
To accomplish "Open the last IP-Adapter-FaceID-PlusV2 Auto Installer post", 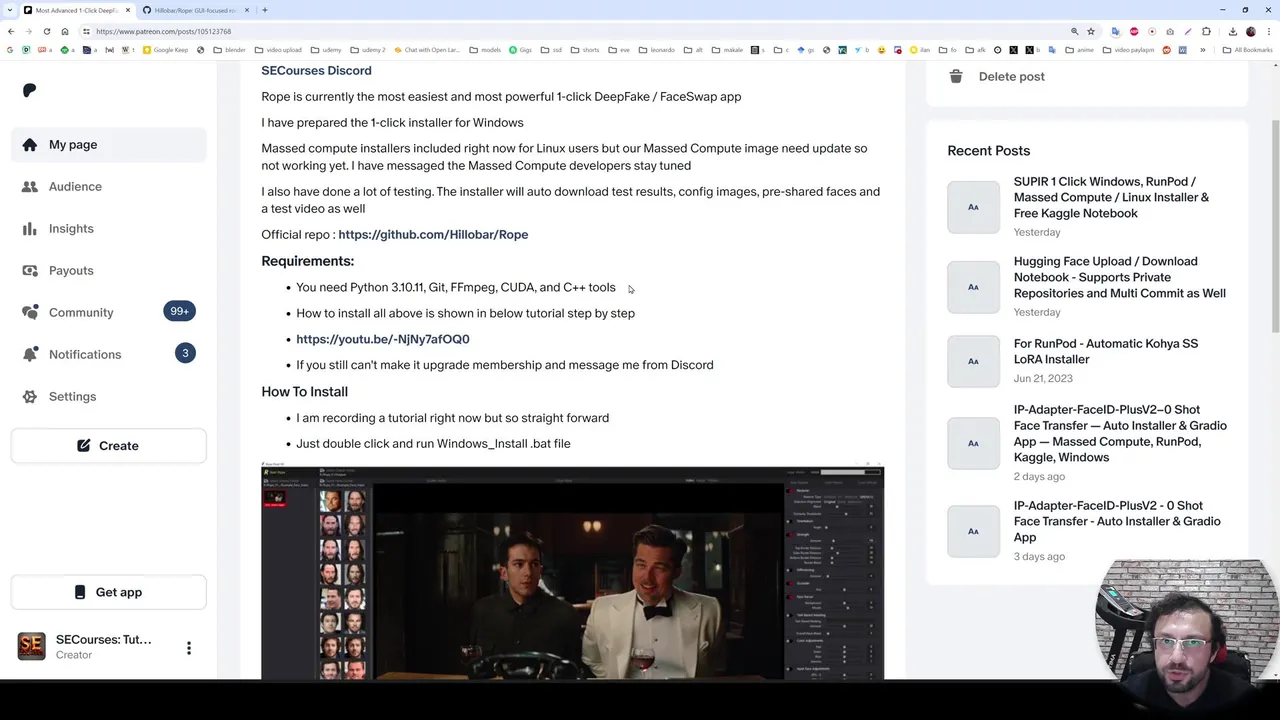I will click(1116, 521).
